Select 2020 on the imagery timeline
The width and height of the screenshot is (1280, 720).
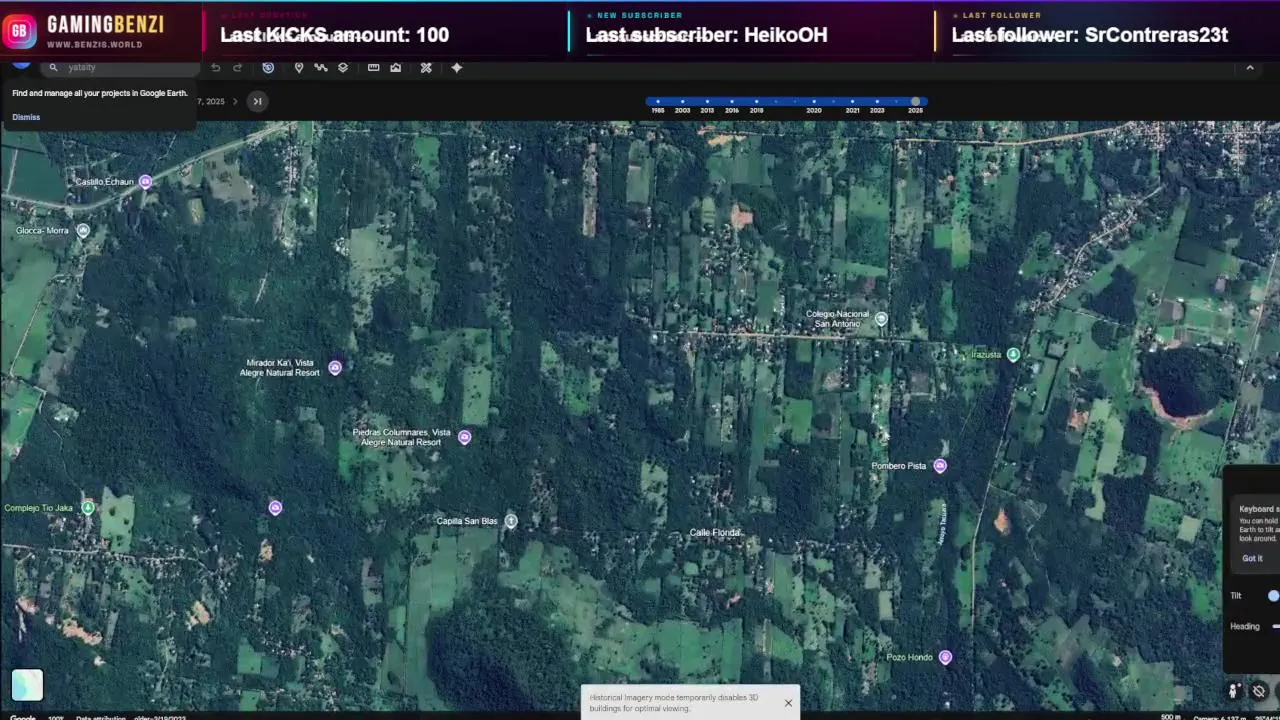(814, 102)
